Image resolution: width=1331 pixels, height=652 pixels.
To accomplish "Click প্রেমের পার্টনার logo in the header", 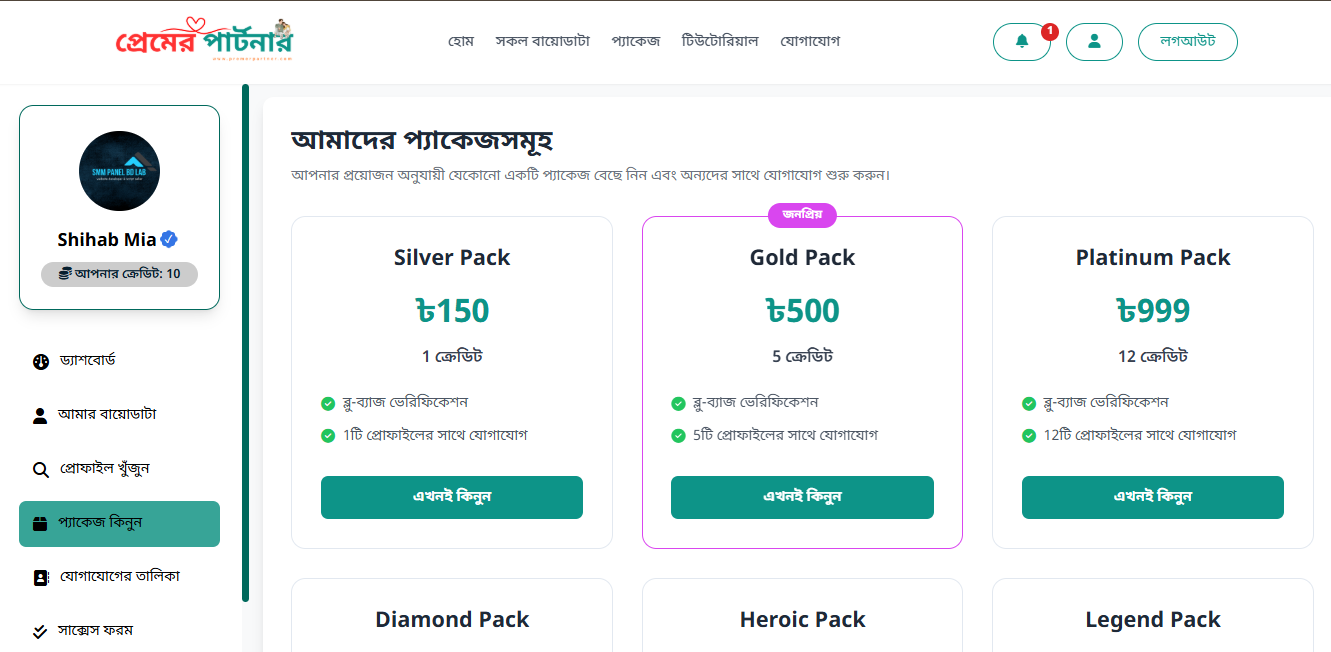I will point(204,41).
